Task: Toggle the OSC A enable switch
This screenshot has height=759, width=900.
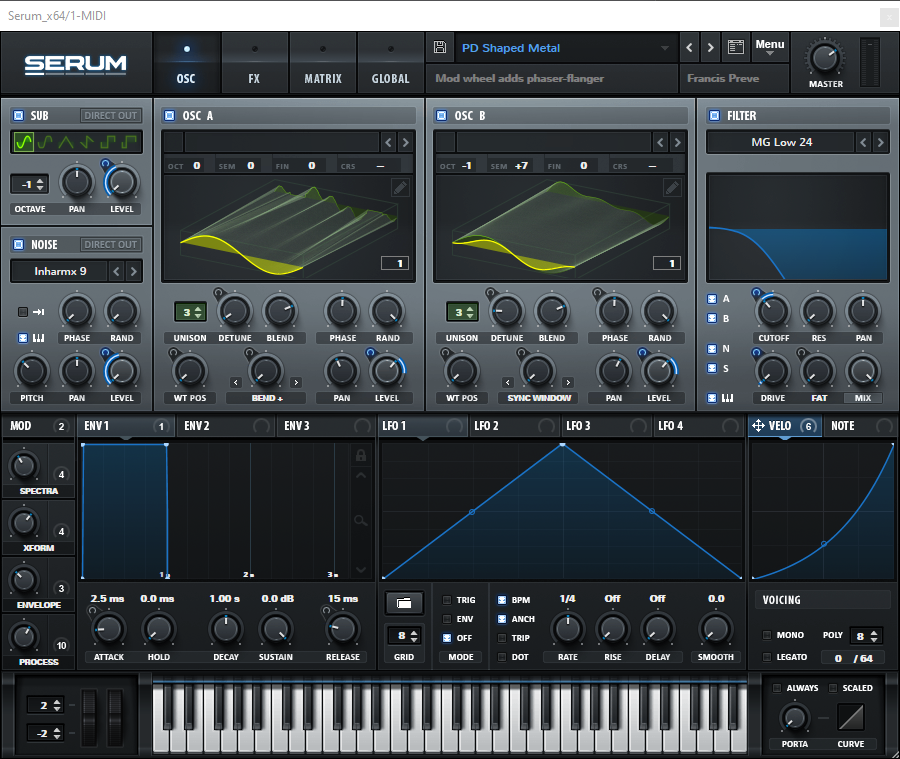Action: point(170,116)
